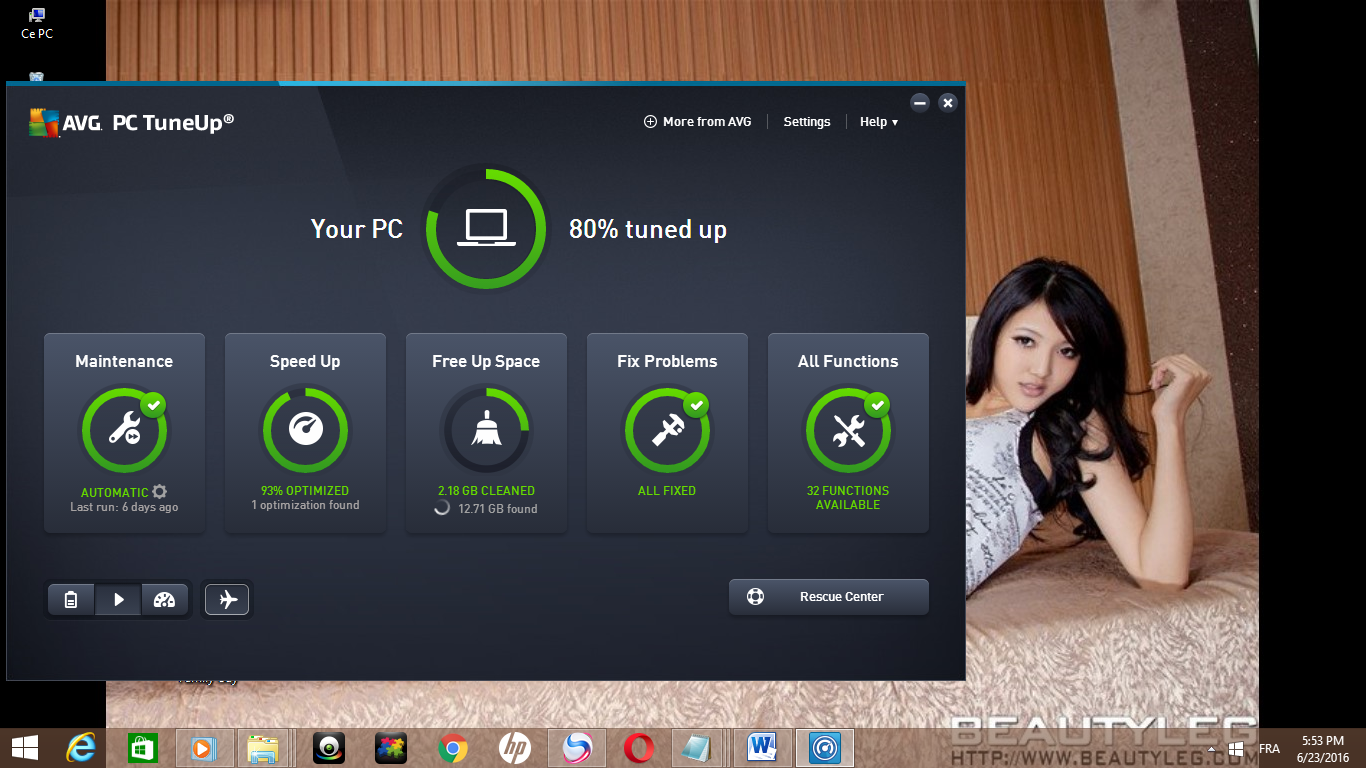Open the HP app in taskbar
The image size is (1366, 768).
click(515, 748)
